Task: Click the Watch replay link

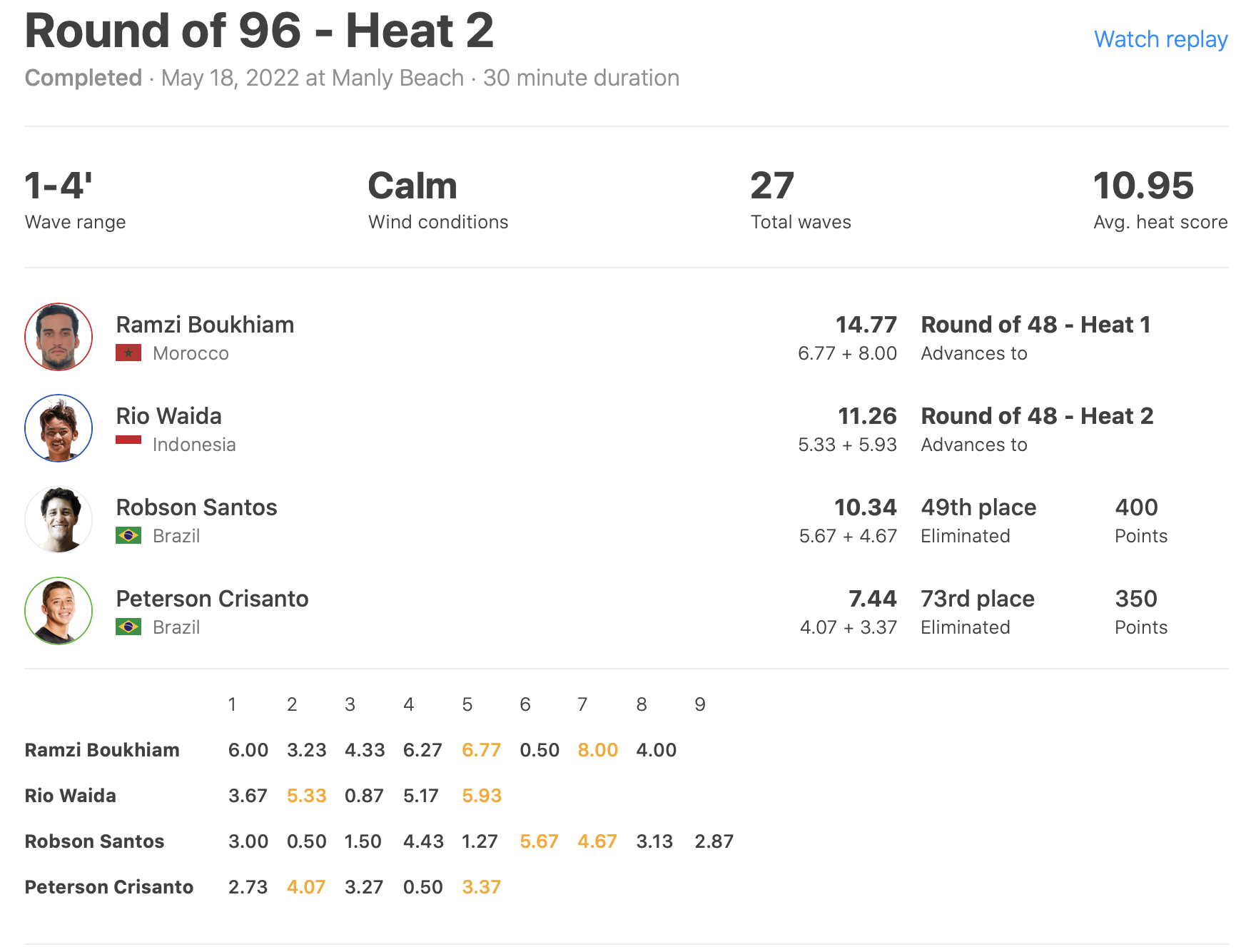Action: 1160,39
